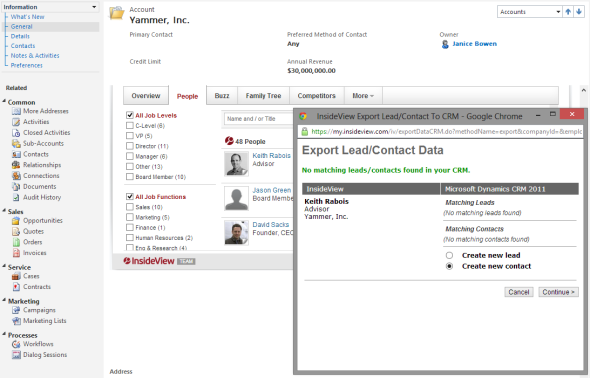590x378 pixels.
Task: Click the Cancel button in export dialog
Action: [519, 292]
